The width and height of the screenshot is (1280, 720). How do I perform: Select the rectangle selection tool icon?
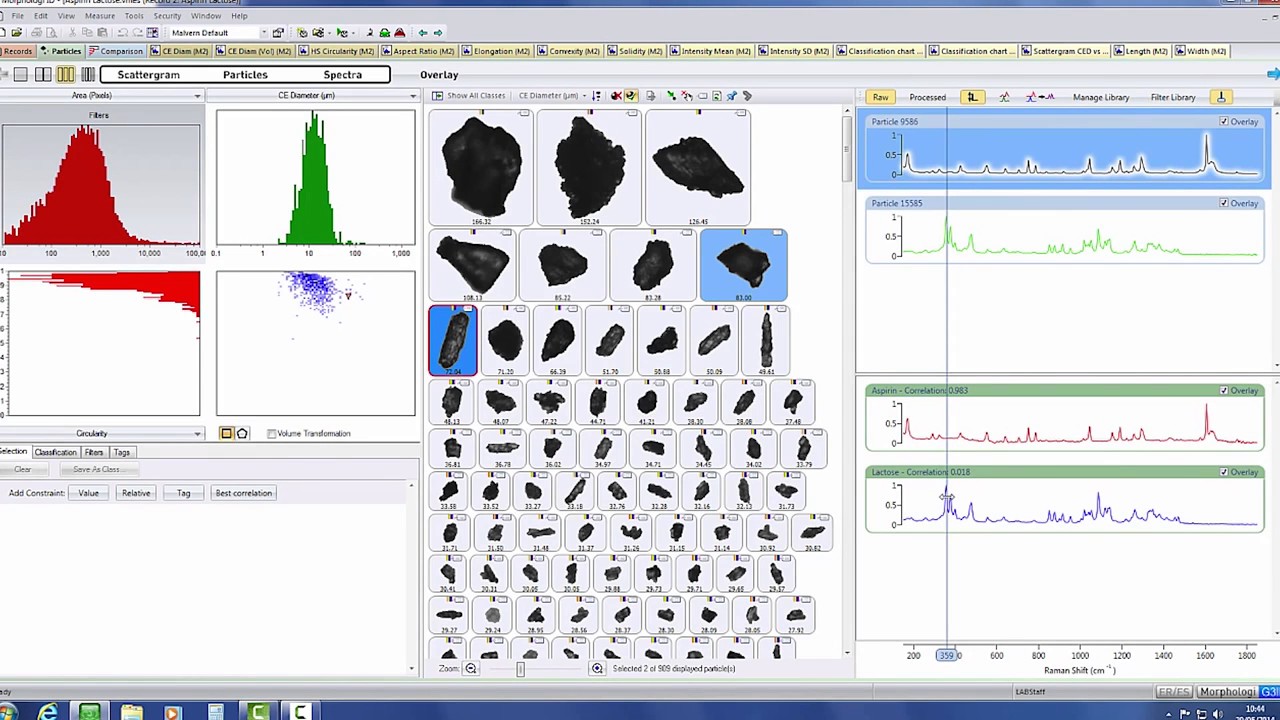pos(227,433)
